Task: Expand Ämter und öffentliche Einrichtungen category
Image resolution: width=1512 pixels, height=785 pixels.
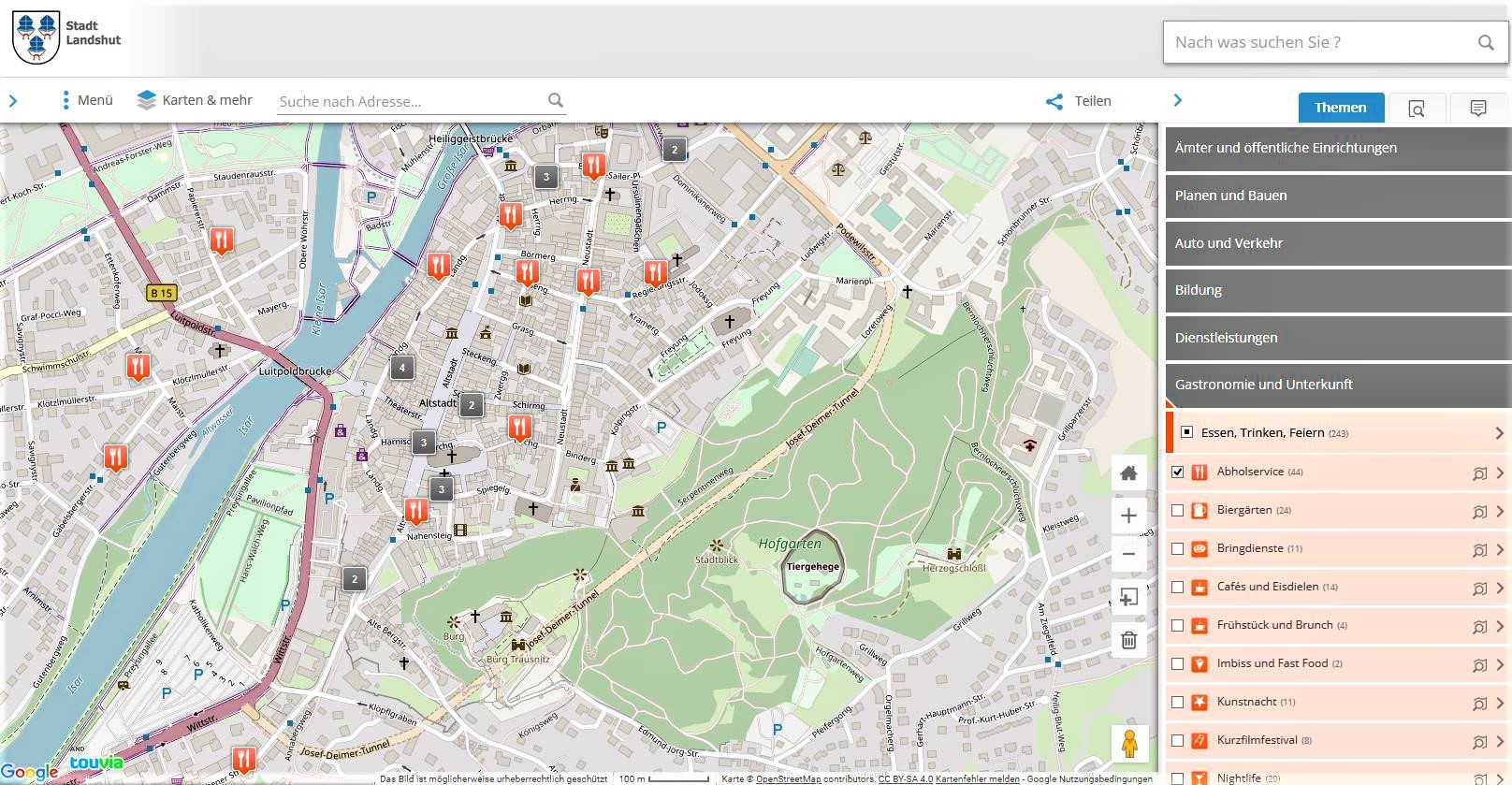Action: (x=1337, y=148)
